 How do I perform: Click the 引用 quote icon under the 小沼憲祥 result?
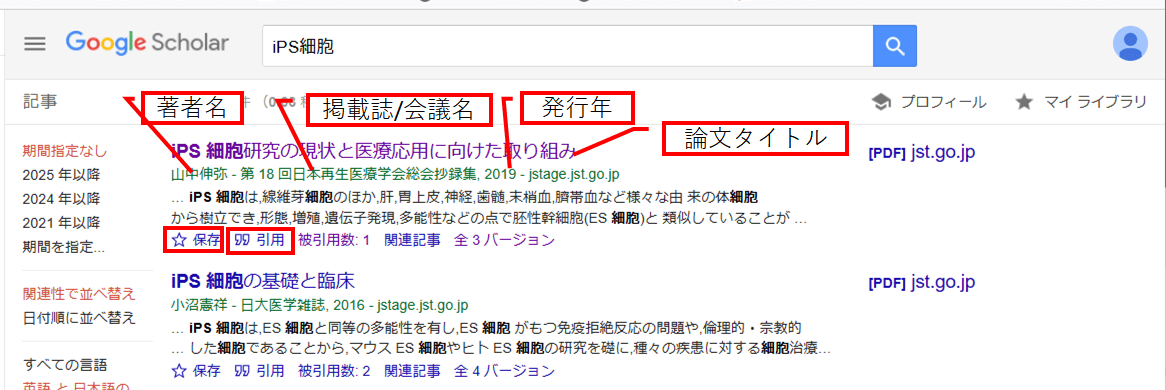click(x=241, y=370)
